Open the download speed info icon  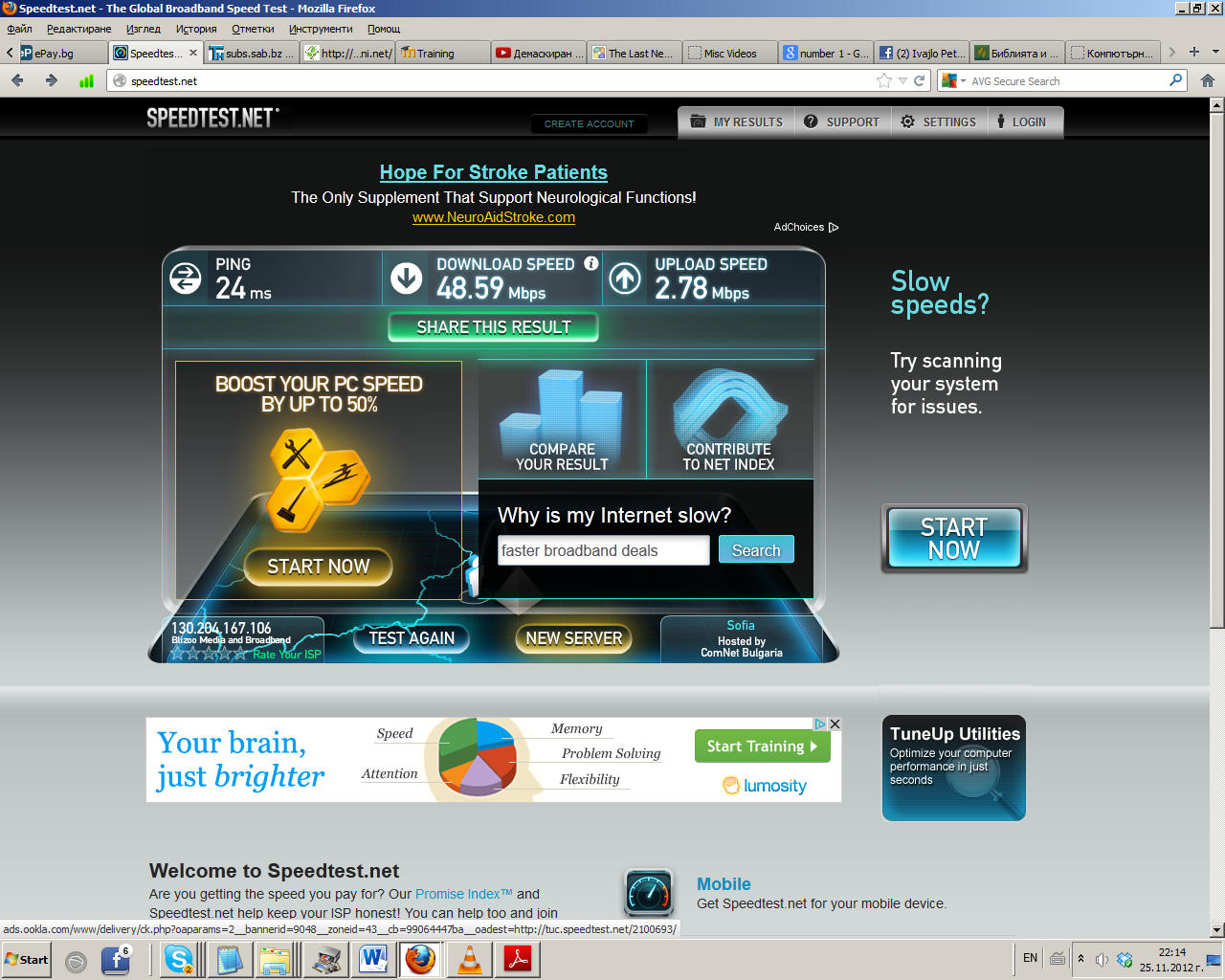(591, 263)
